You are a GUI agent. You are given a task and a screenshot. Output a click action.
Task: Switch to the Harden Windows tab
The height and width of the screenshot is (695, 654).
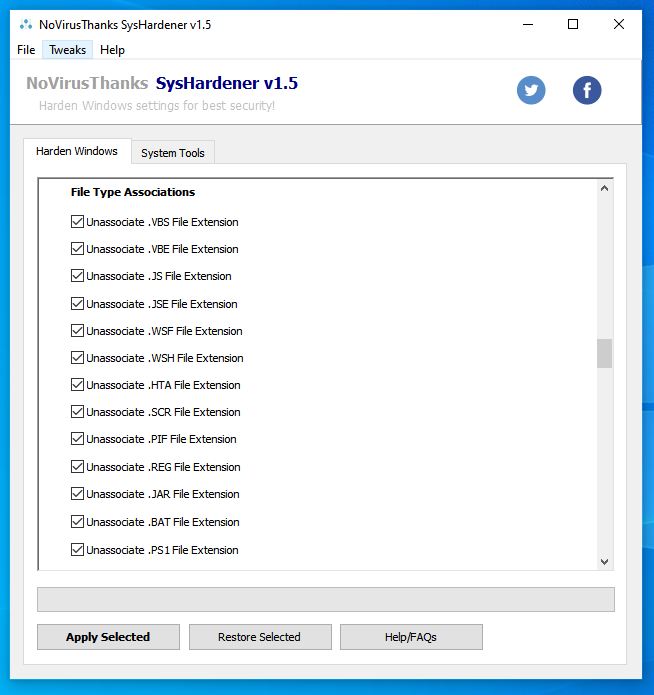click(77, 151)
